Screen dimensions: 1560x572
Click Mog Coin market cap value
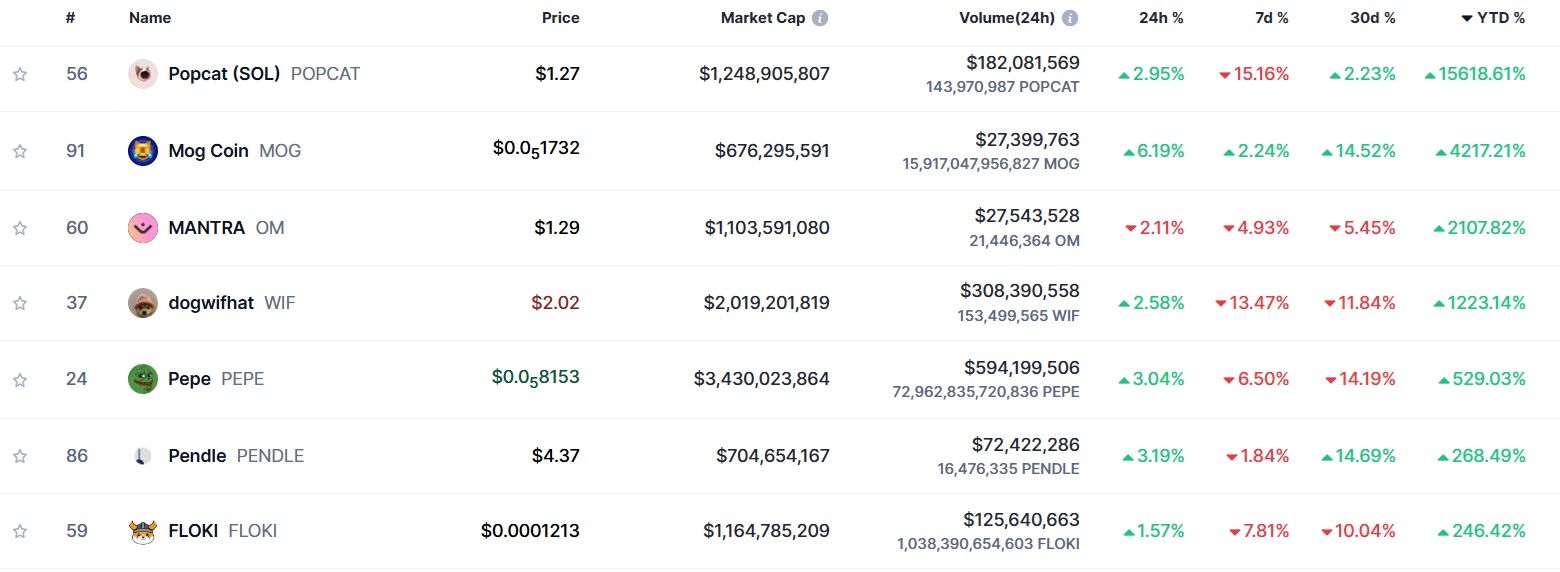[772, 151]
